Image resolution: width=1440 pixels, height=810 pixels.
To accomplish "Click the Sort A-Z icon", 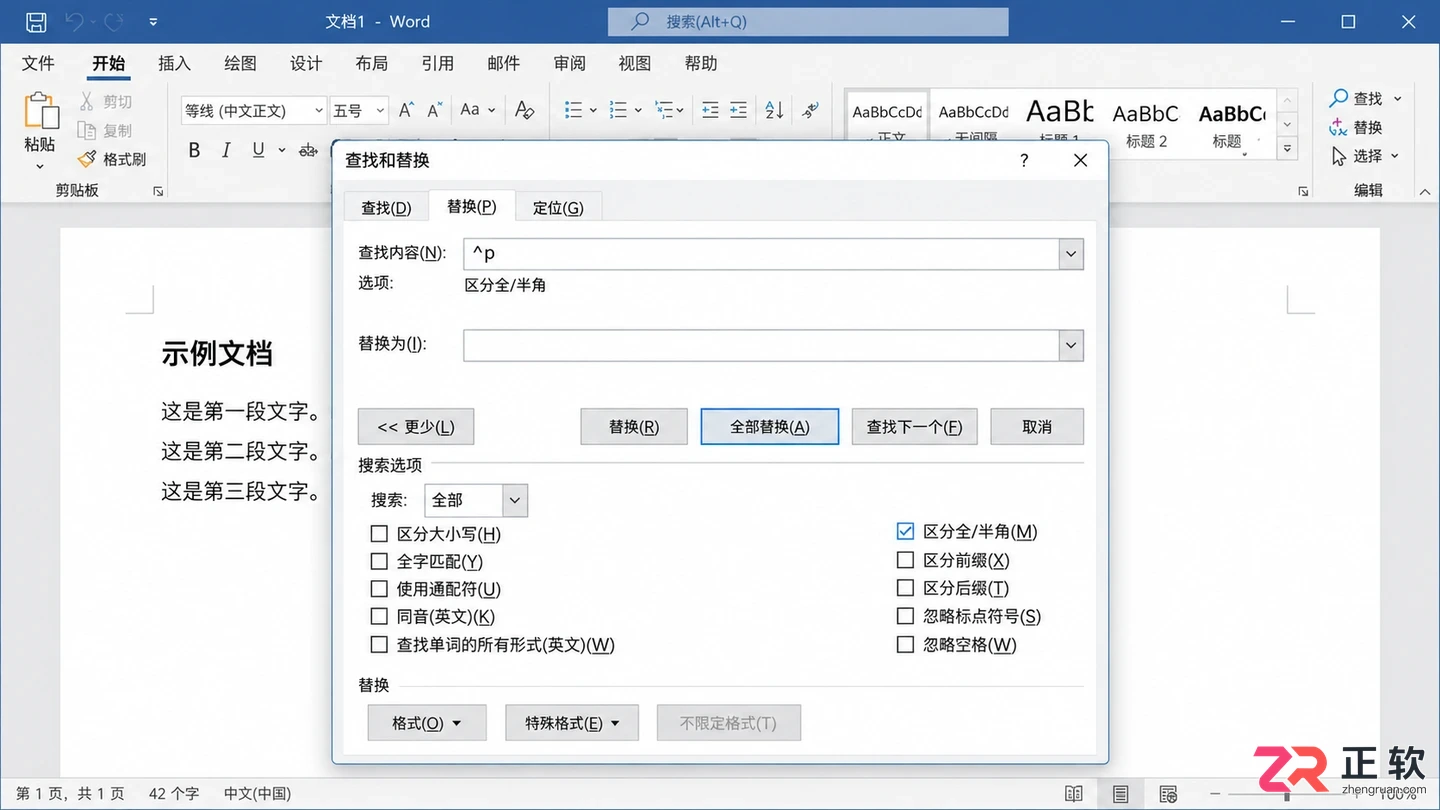I will pyautogui.click(x=774, y=110).
